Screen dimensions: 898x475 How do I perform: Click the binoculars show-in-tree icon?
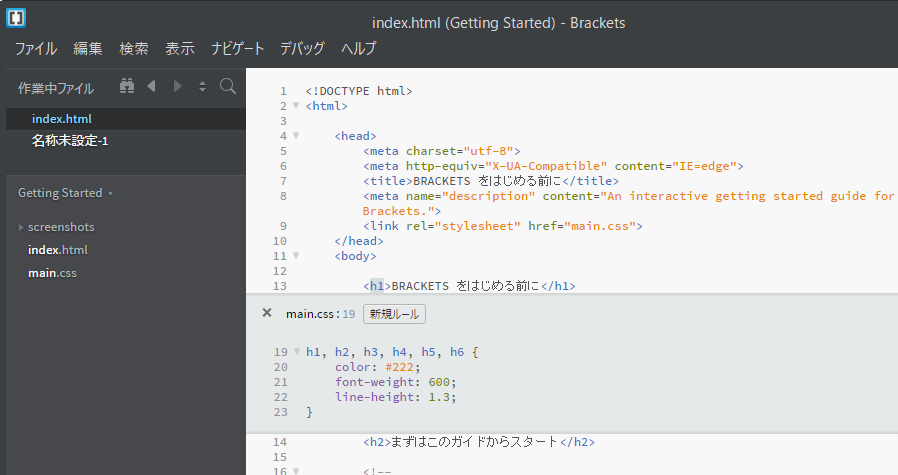pyautogui.click(x=127, y=86)
